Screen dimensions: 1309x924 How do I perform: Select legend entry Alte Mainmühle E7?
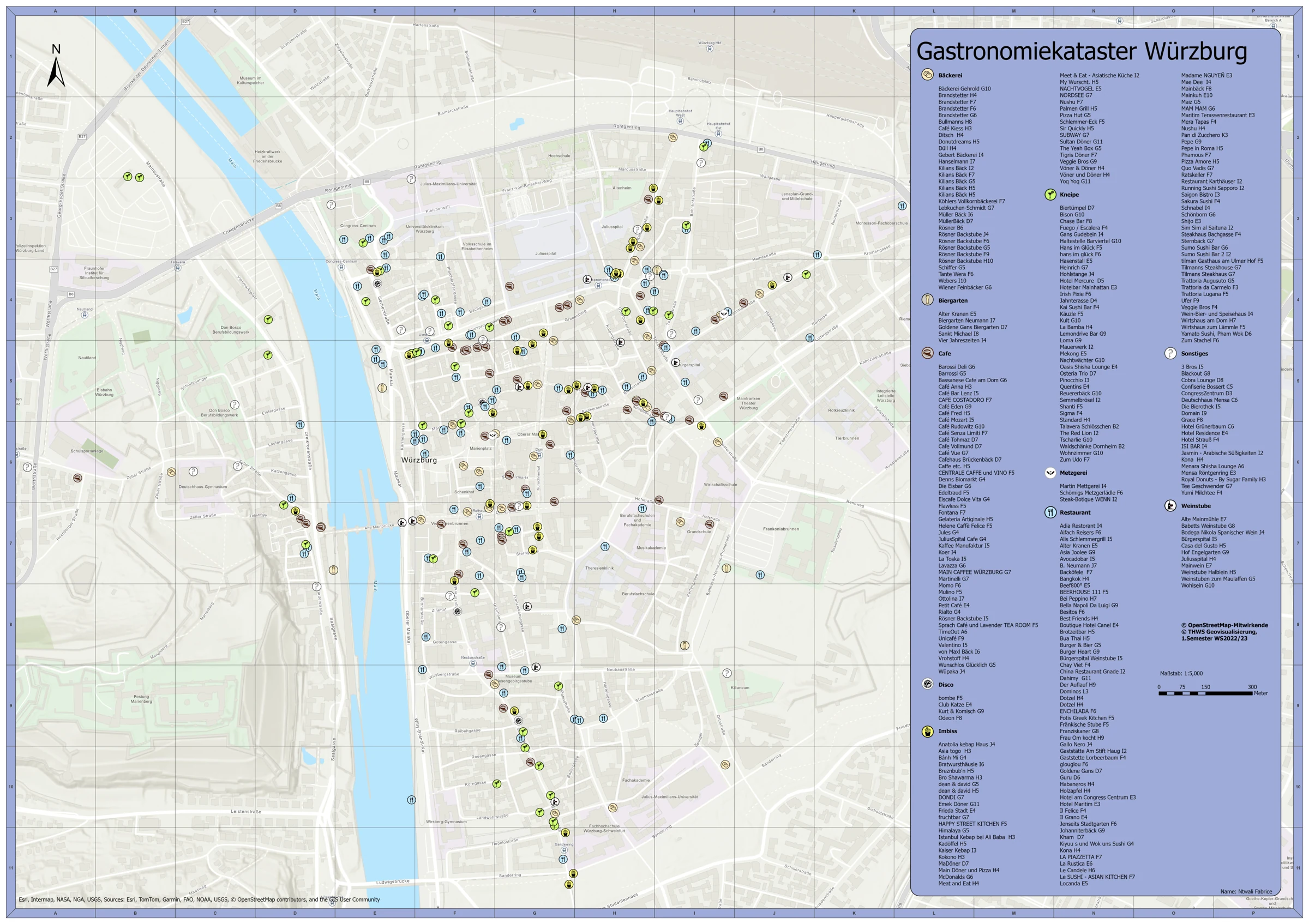click(x=1204, y=520)
